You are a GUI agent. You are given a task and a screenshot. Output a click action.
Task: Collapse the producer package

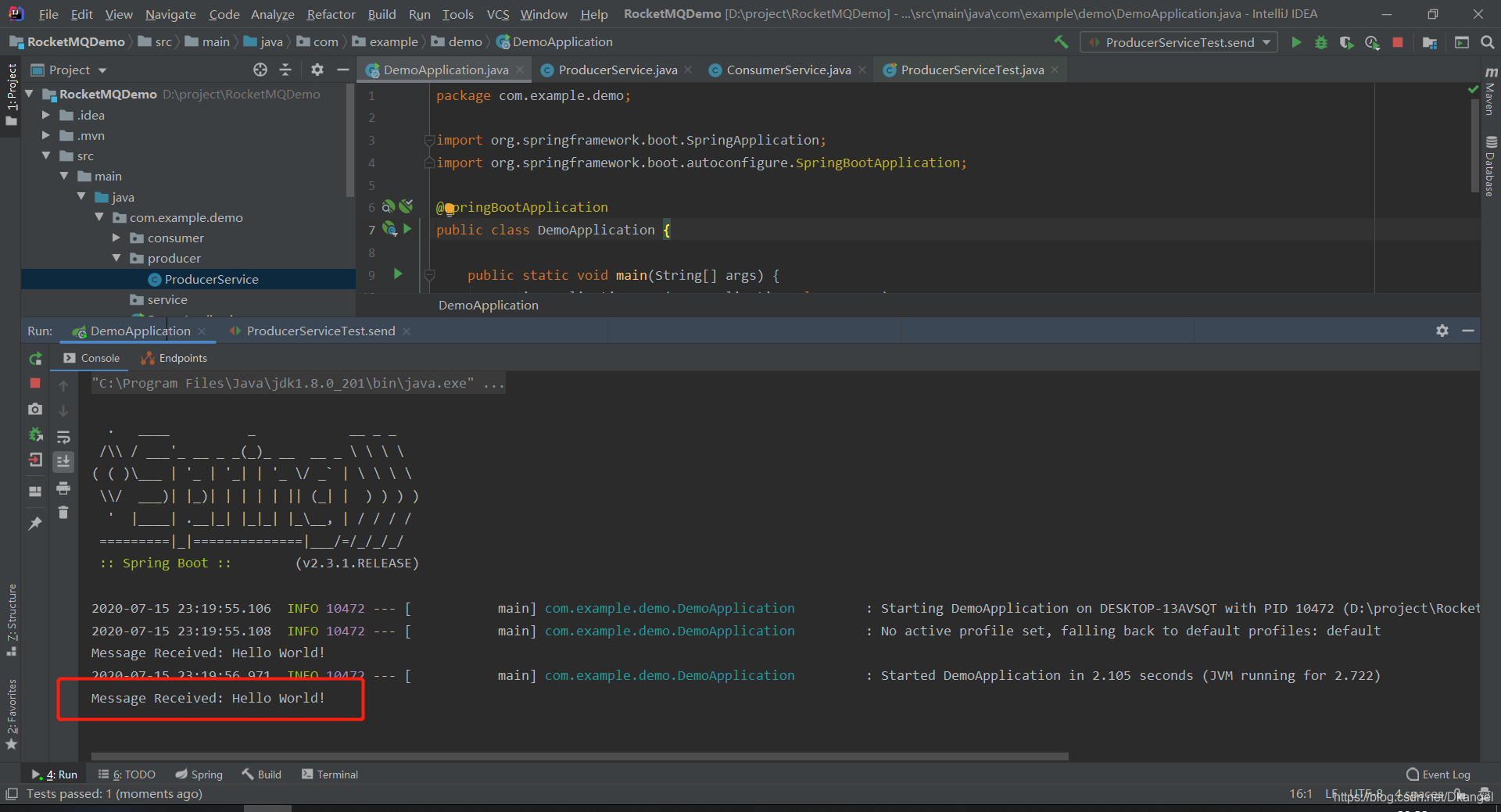[116, 258]
